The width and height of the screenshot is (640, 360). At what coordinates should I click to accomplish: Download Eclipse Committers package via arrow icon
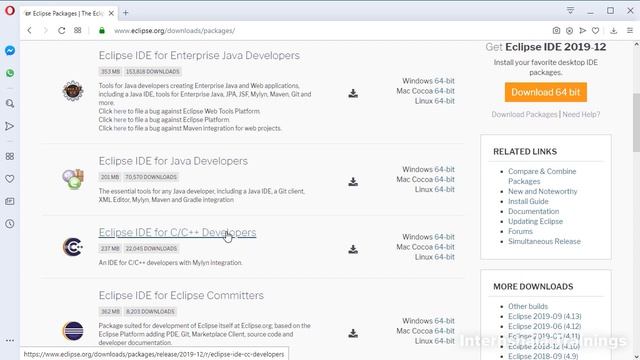point(353,333)
